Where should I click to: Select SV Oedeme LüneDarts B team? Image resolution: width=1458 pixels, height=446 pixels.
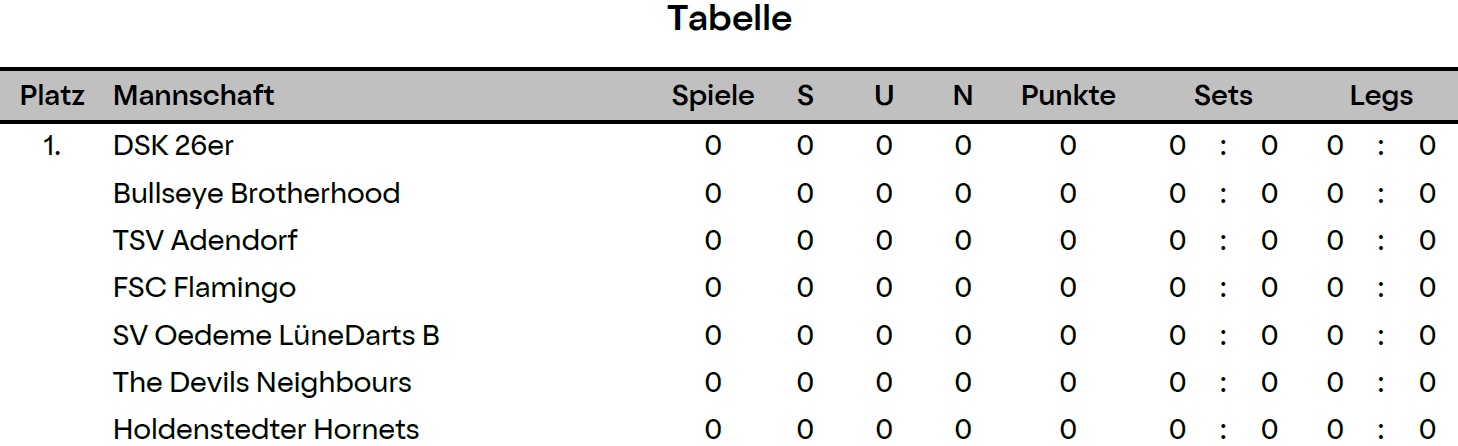point(276,335)
